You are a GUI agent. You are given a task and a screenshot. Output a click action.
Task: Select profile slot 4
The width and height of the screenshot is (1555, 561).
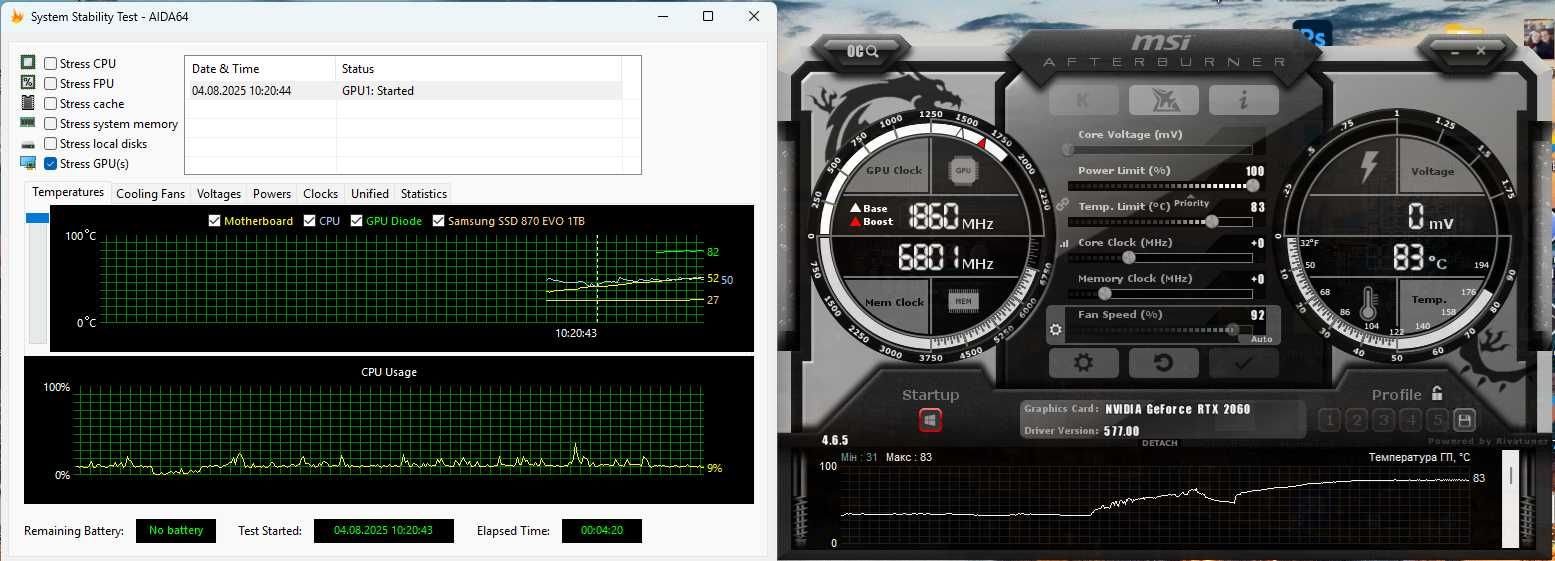[1410, 420]
